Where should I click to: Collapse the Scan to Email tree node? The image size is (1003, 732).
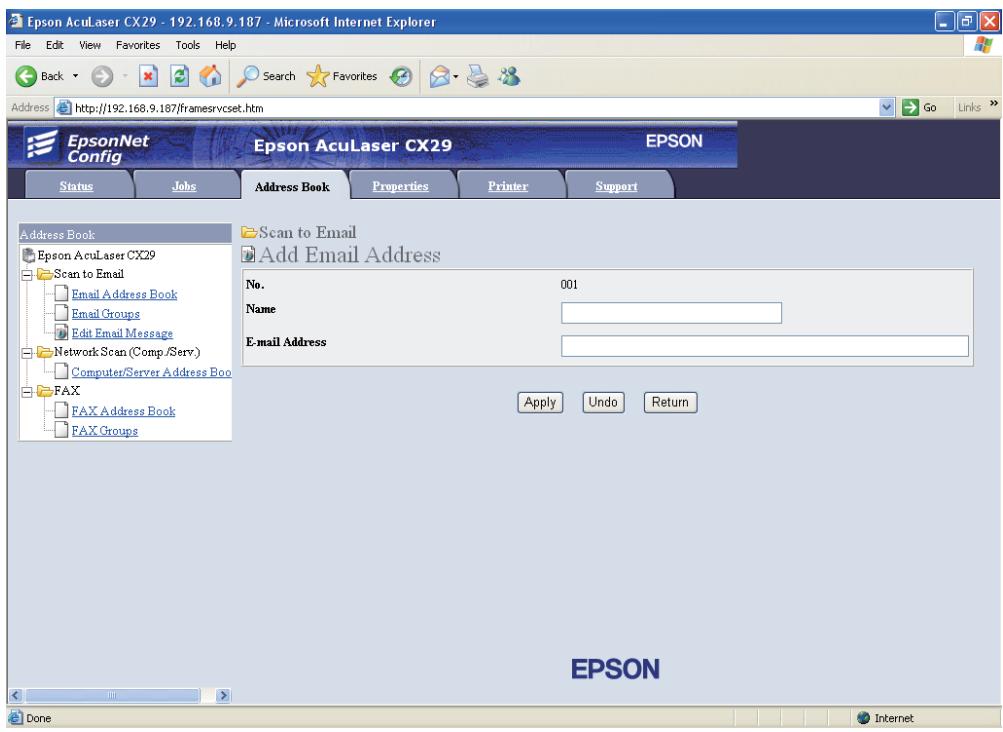point(27,275)
